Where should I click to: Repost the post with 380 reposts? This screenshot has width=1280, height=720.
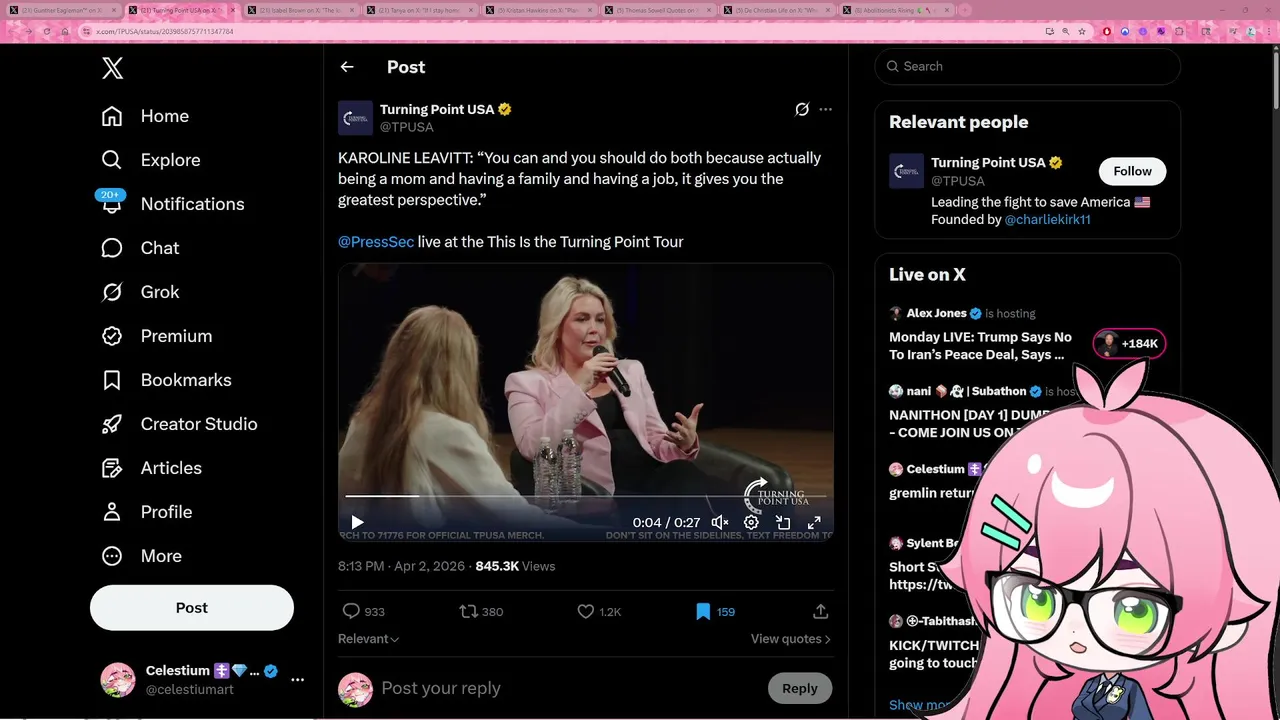481,611
